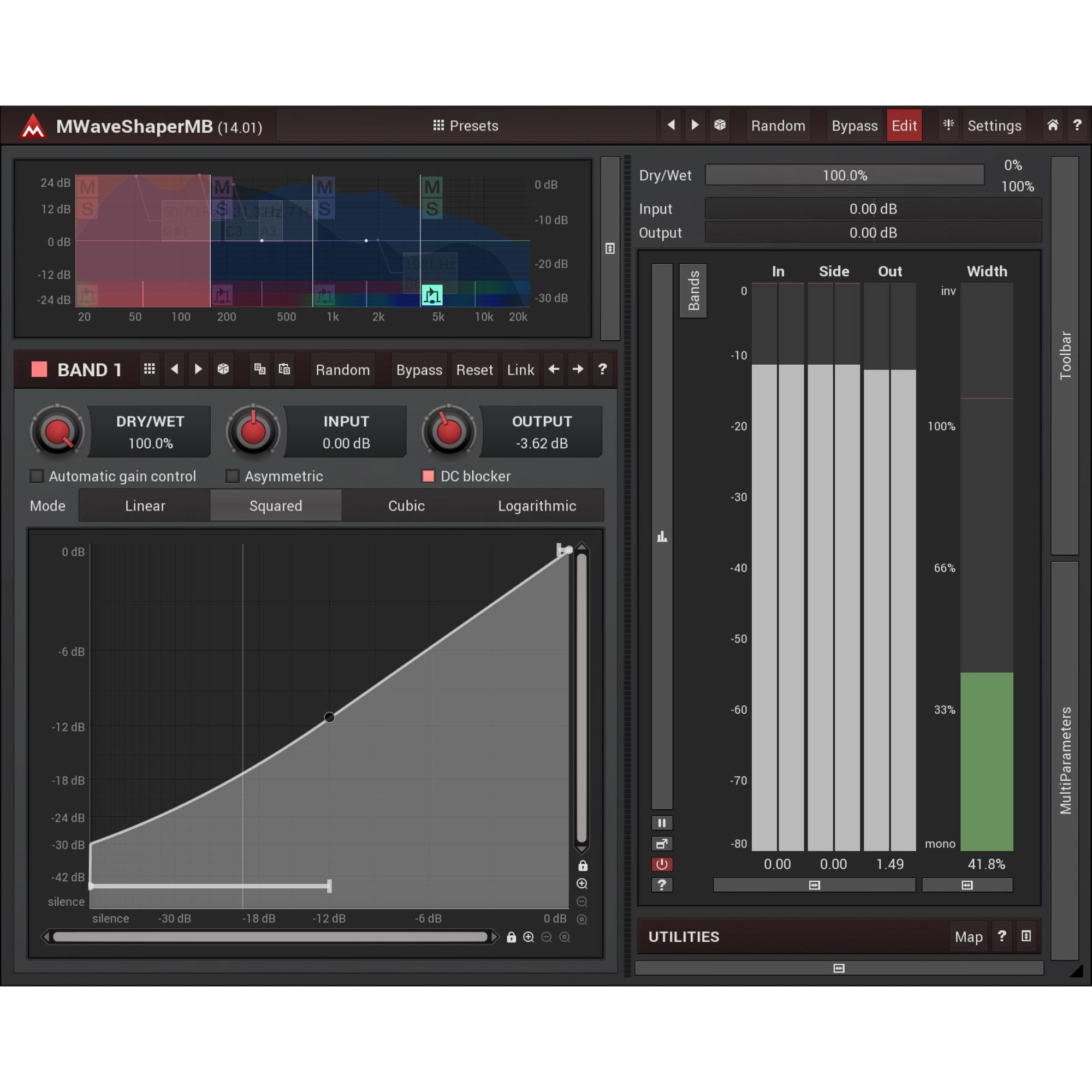Click the Utilities help question mark
This screenshot has height=1092, width=1092.
(x=1001, y=936)
